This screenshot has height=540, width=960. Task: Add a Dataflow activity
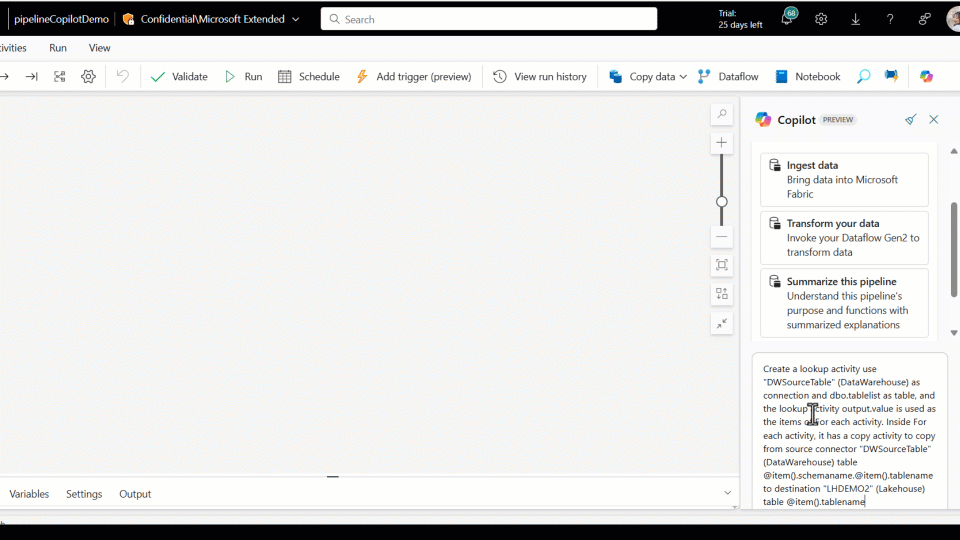729,77
